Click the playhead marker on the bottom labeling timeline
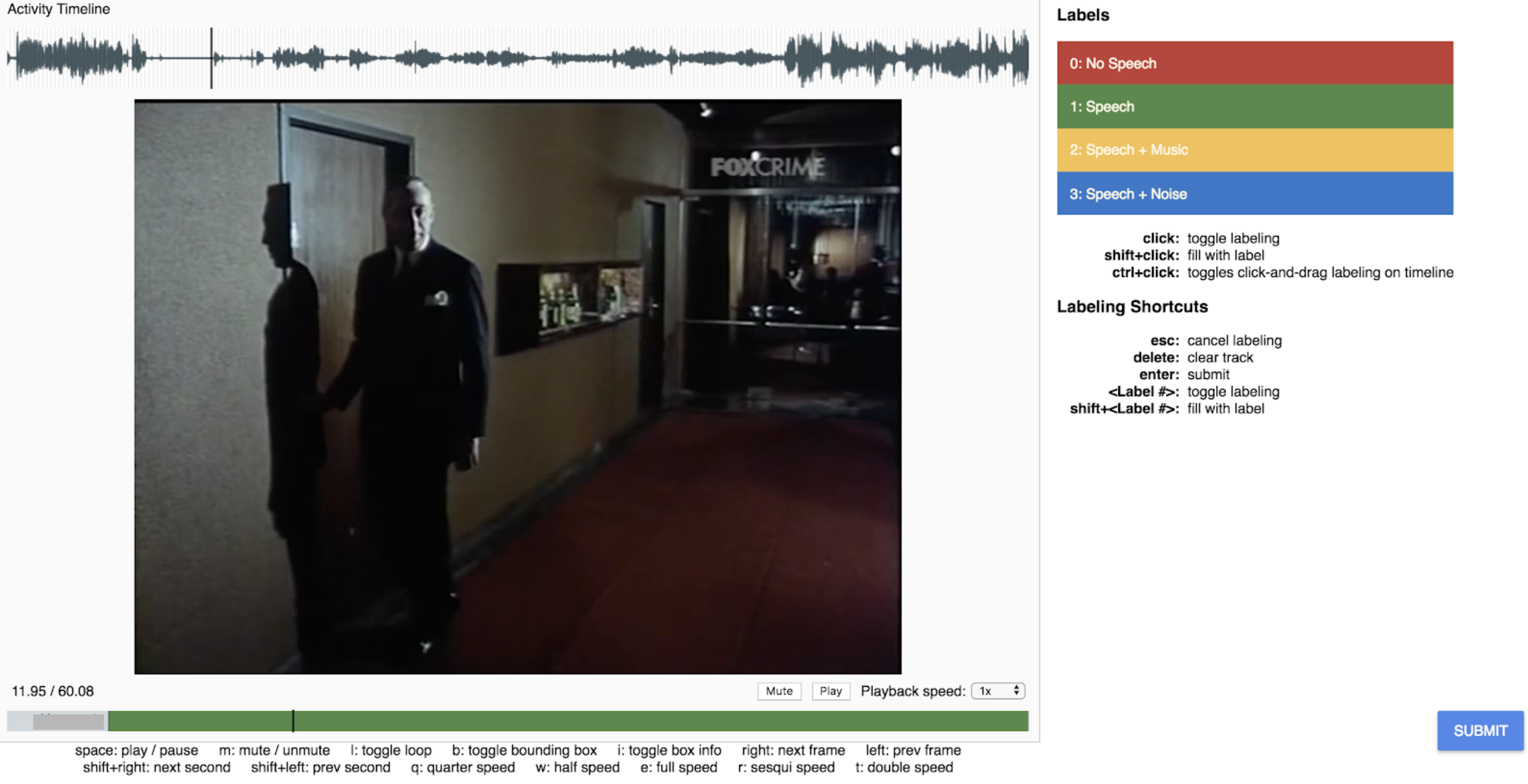 (293, 721)
